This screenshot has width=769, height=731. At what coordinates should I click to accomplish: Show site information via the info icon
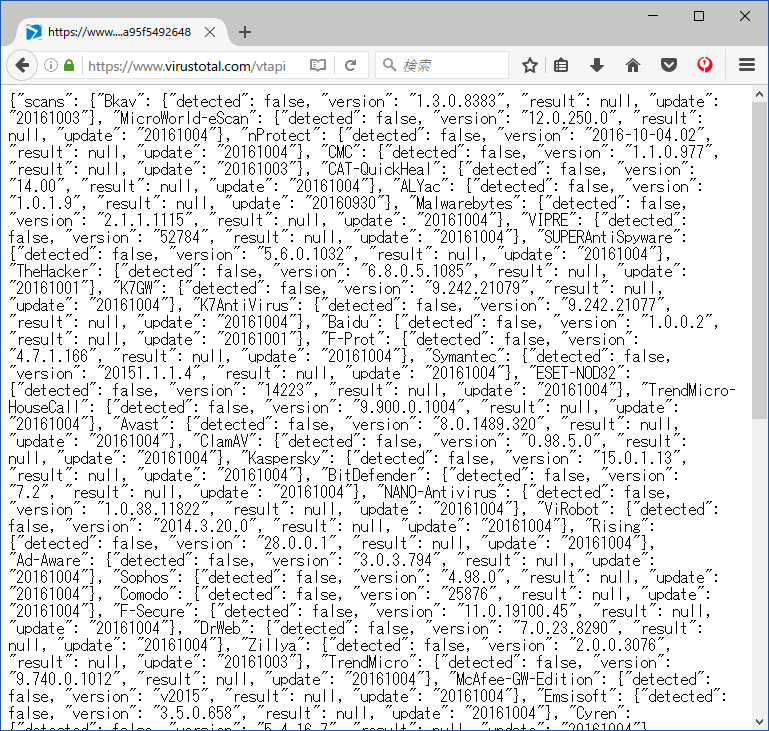pos(51,65)
